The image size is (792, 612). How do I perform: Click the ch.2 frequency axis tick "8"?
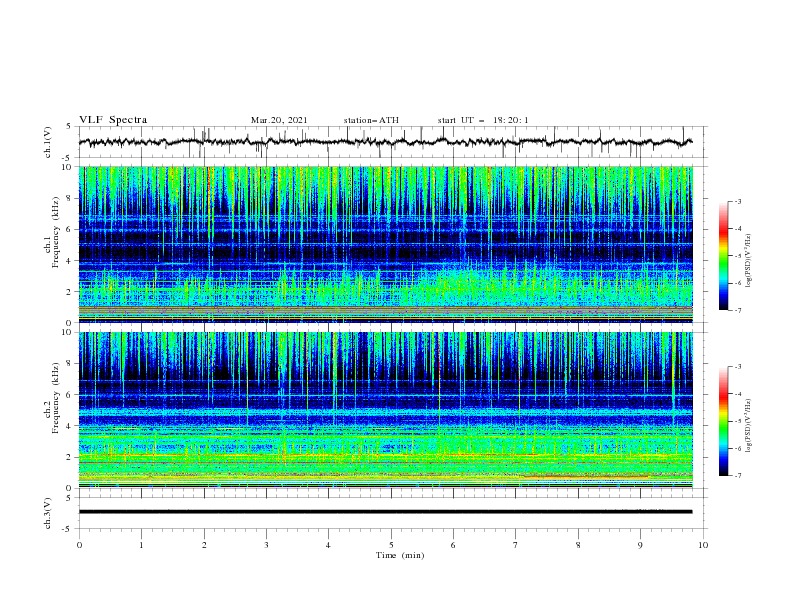coord(70,364)
